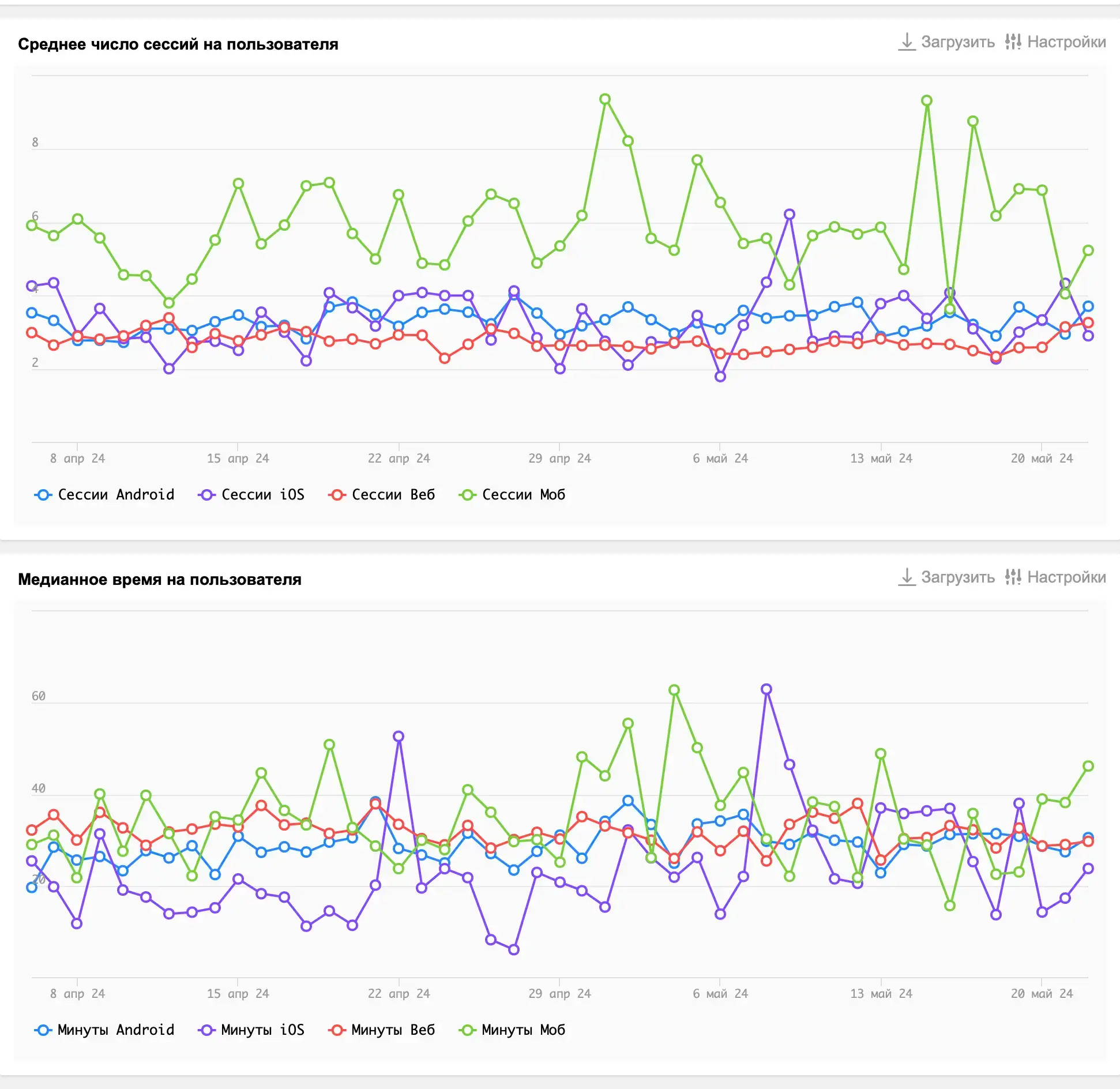
Task: Toggle Сессии Веб legend series
Action: [x=381, y=495]
